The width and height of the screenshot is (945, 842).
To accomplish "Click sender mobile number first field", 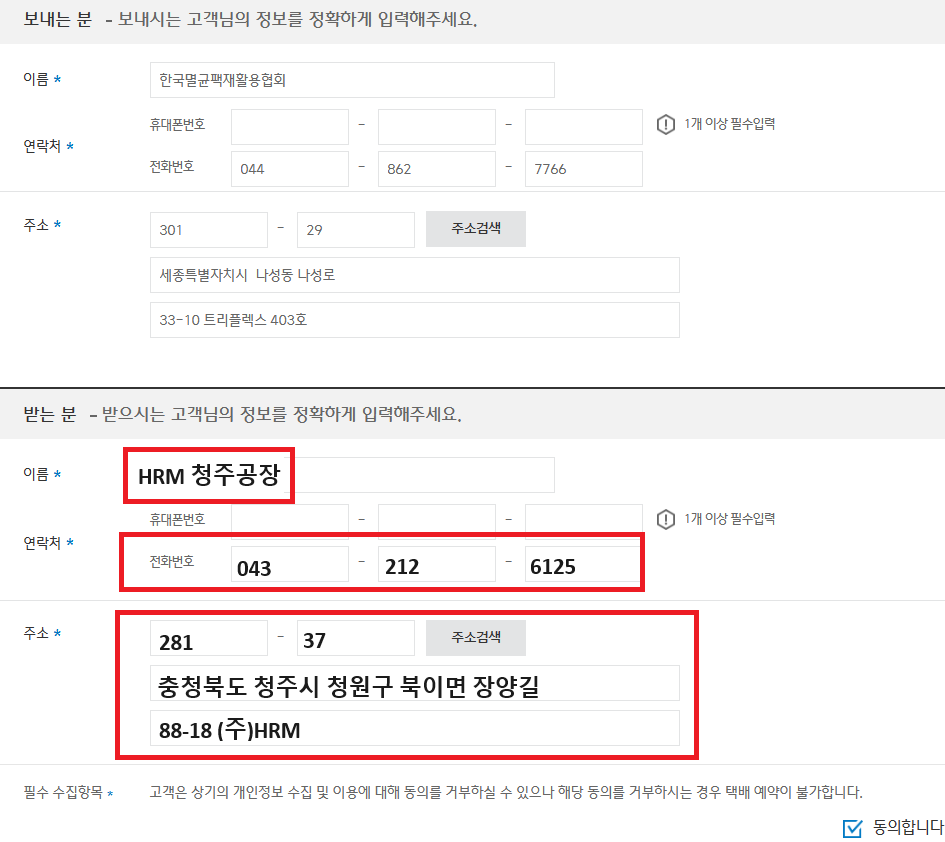I will (x=289, y=126).
